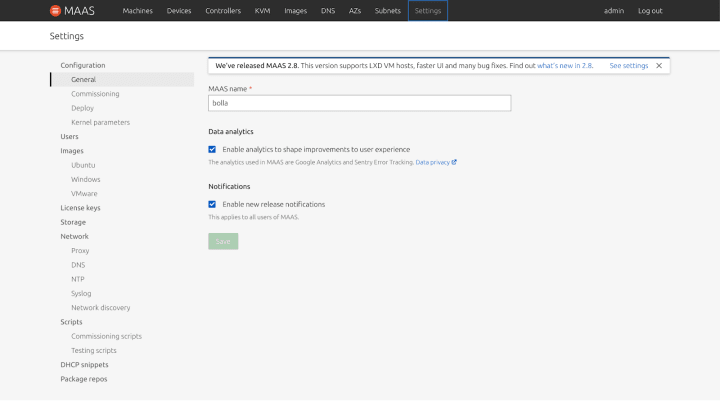Open DNS settings in the sidebar
The width and height of the screenshot is (720, 402).
(78, 265)
